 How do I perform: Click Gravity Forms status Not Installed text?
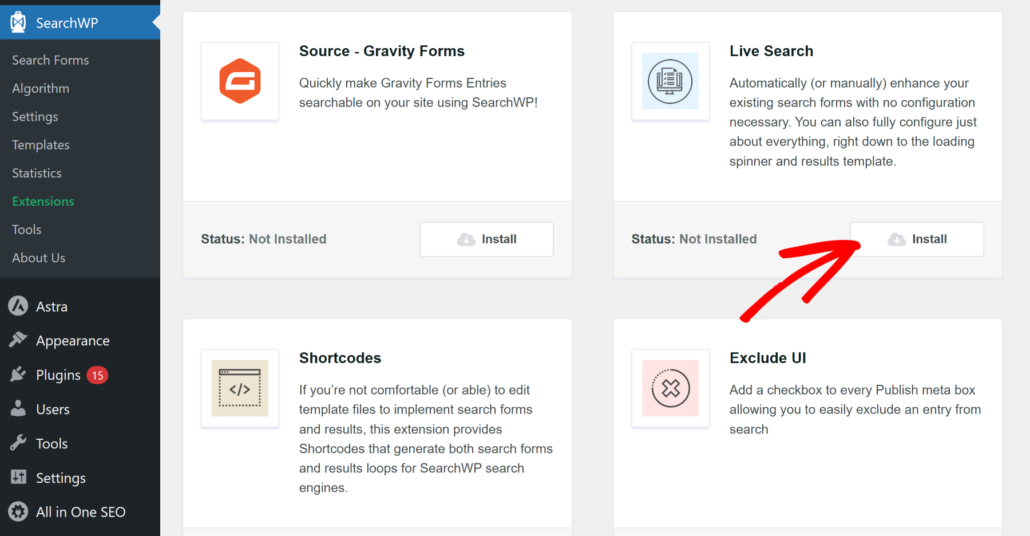[287, 239]
